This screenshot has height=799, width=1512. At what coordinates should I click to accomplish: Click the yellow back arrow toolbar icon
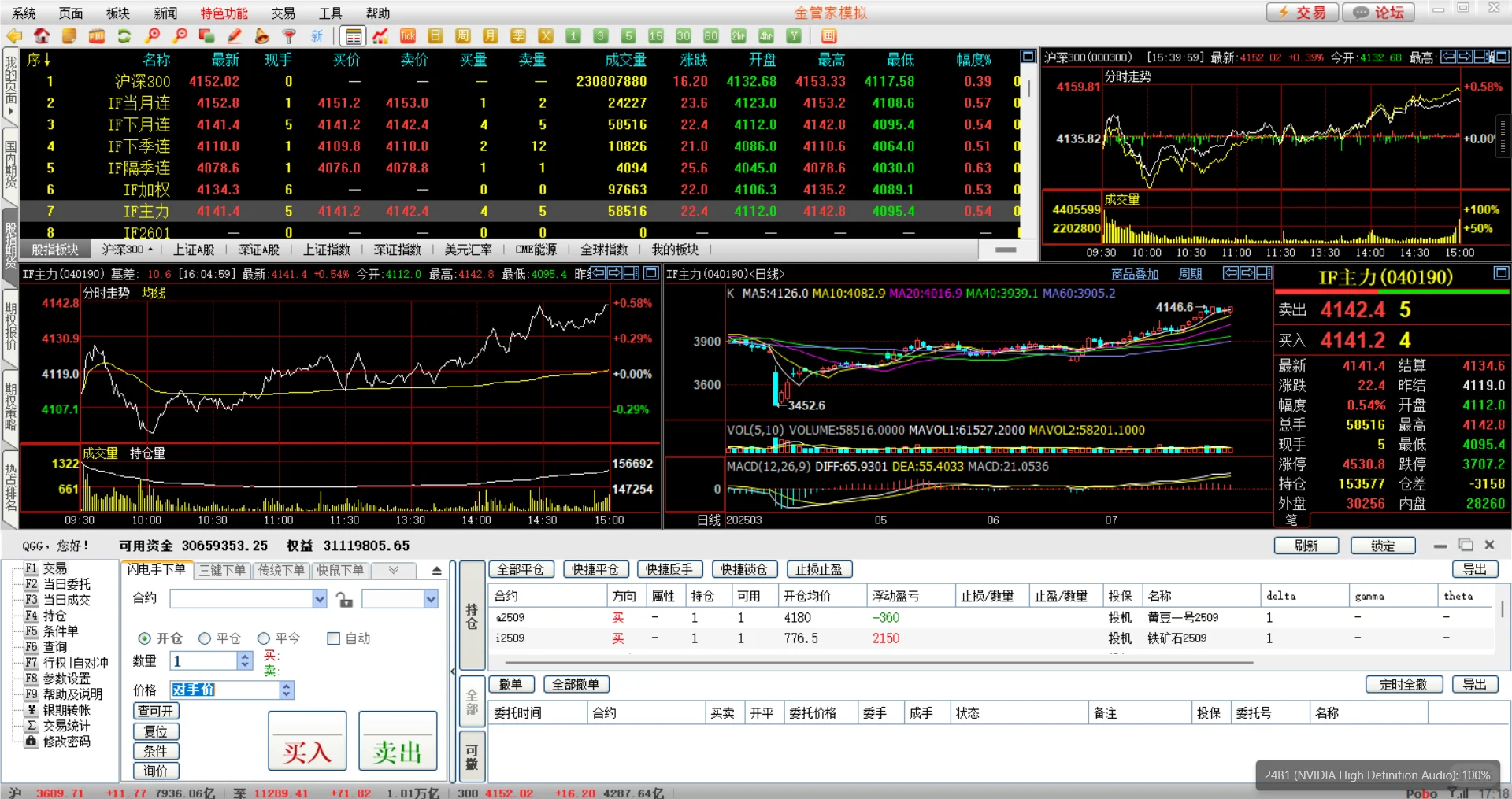(x=14, y=36)
